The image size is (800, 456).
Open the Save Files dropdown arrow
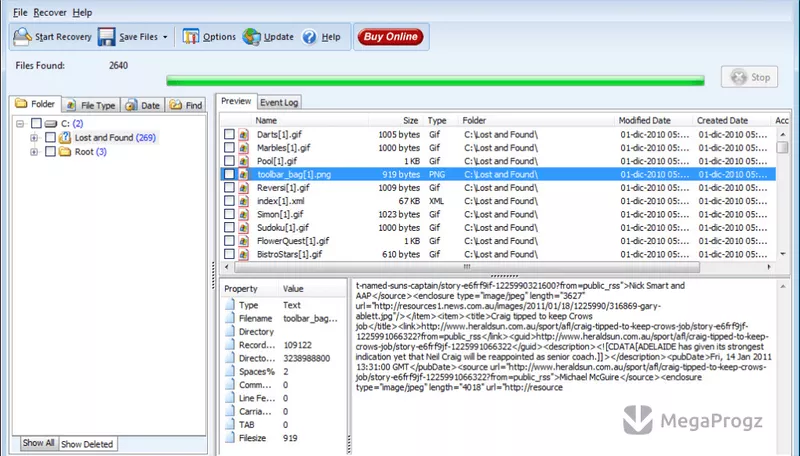click(165, 37)
